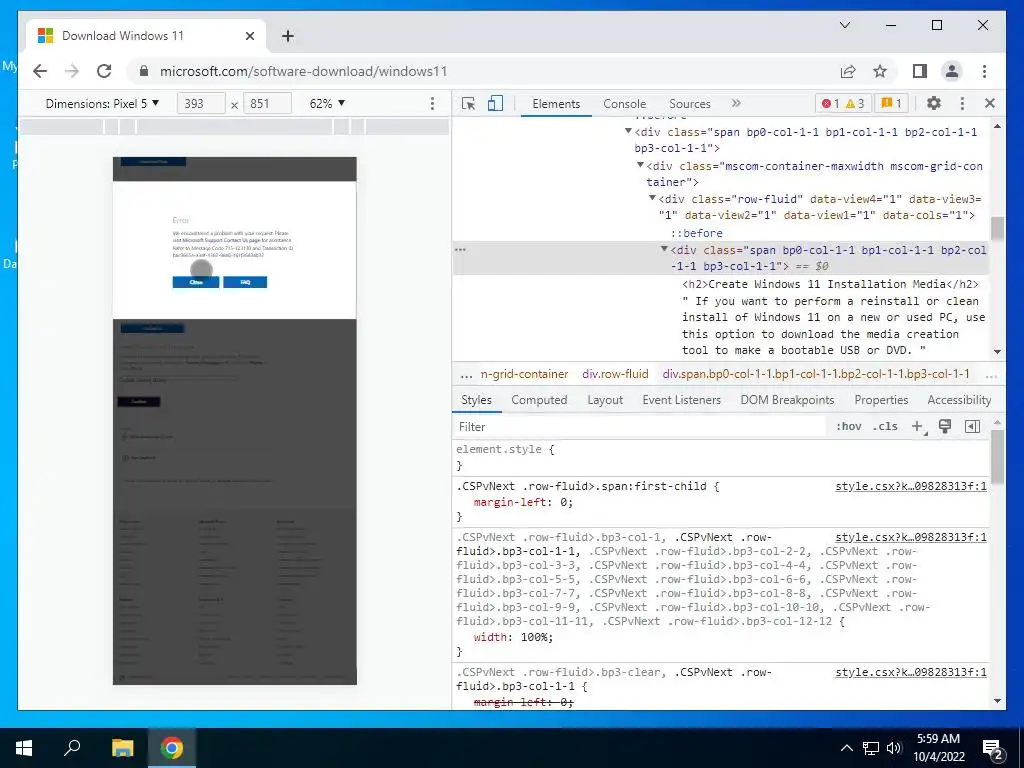Open the tab search chevron
Screen dimensions: 1024x768
click(844, 25)
